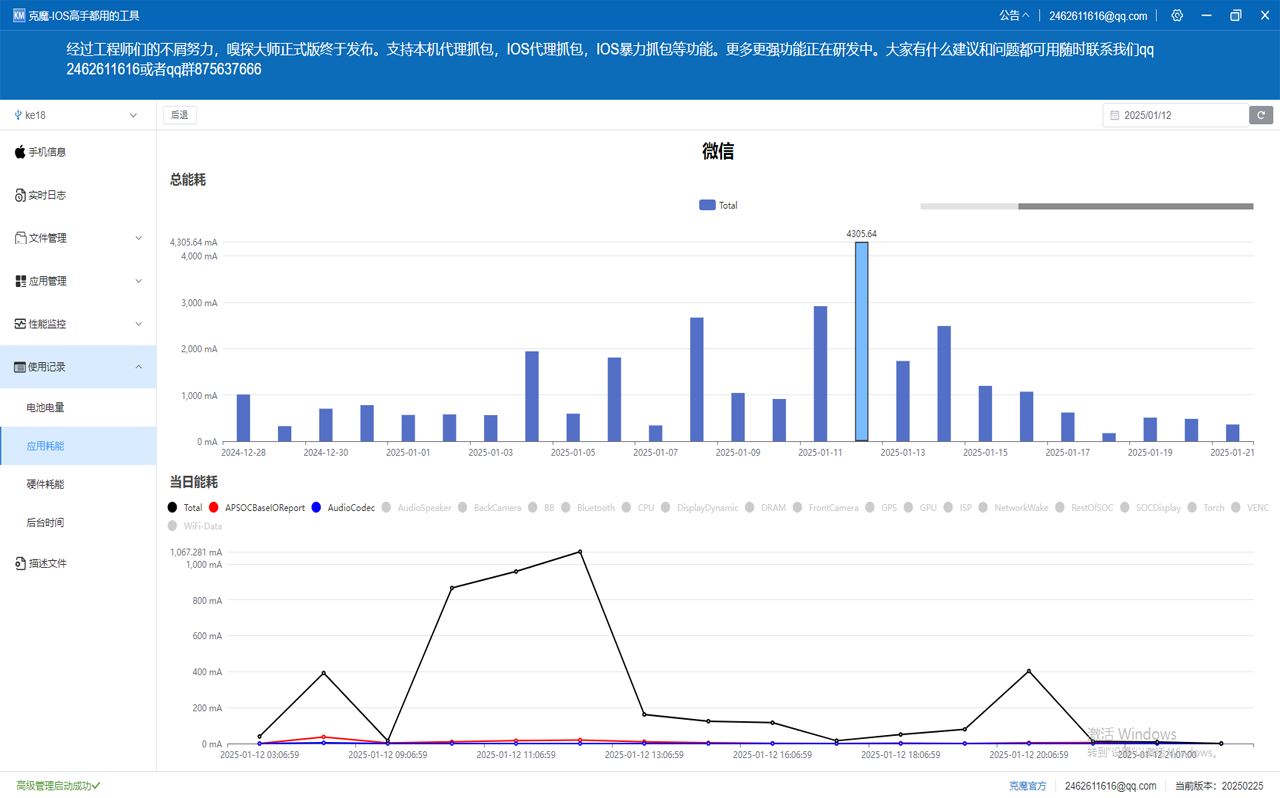Click the 后退 back button

point(180,115)
